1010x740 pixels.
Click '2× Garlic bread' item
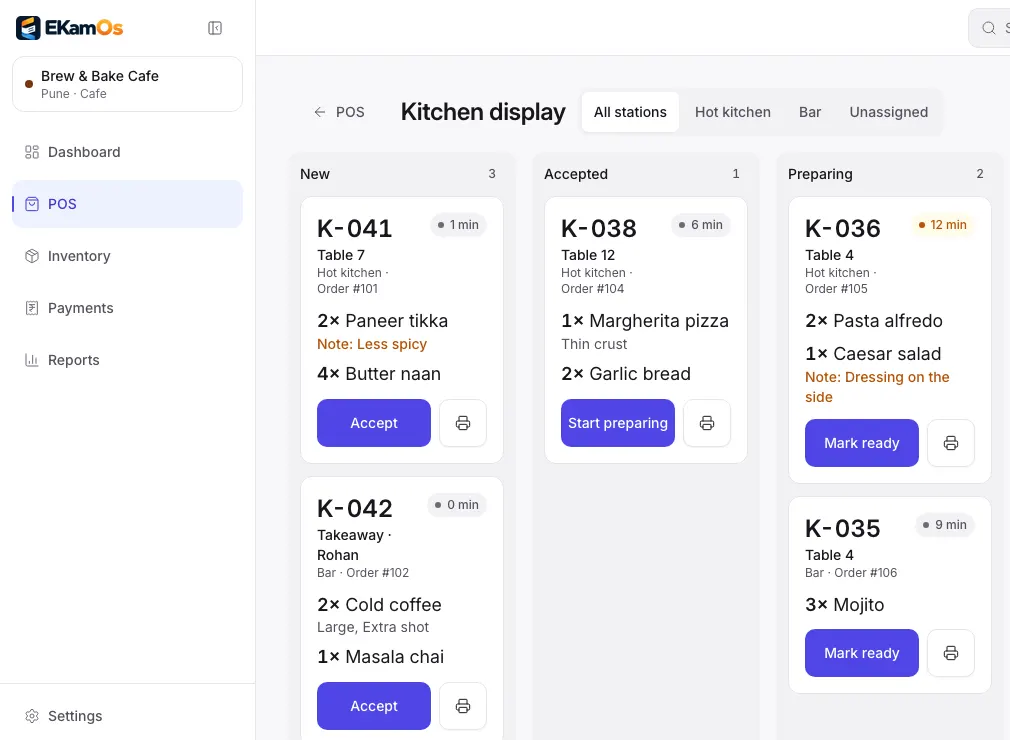625,374
